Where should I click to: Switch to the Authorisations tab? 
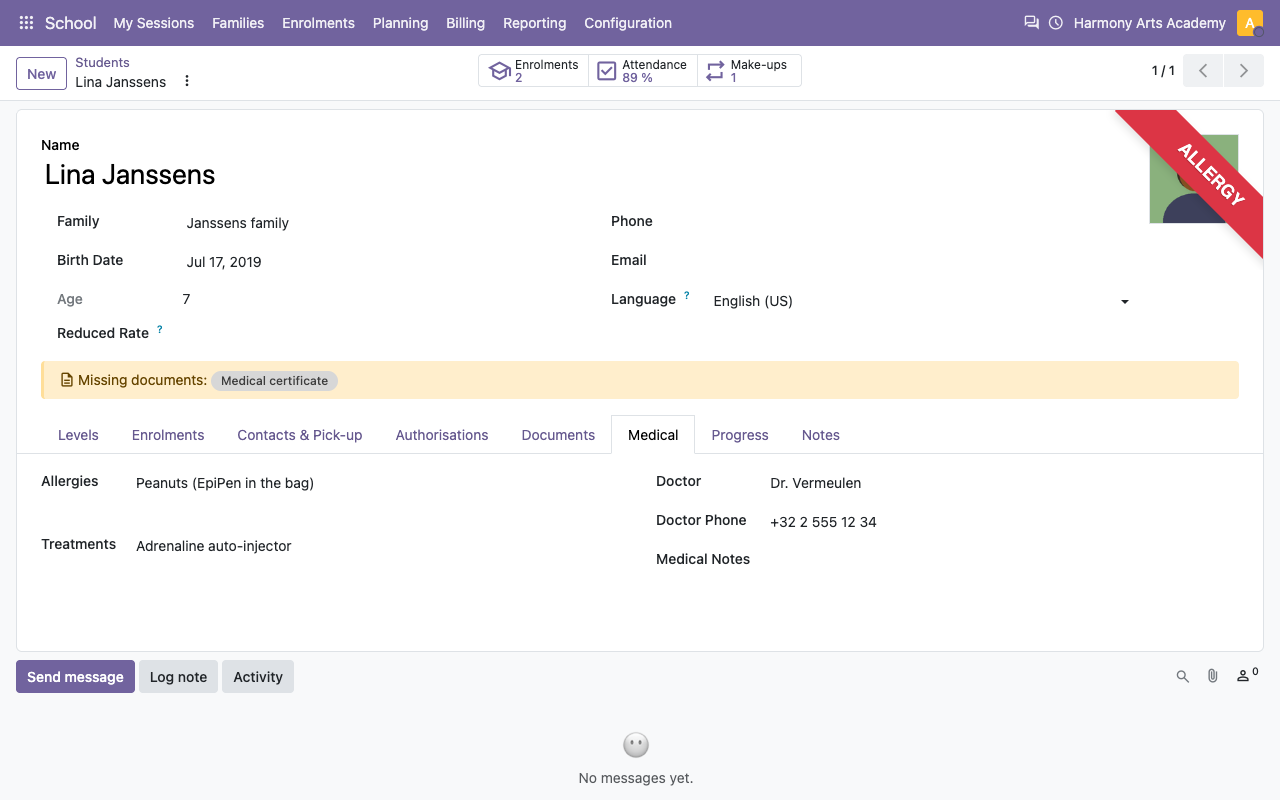pyautogui.click(x=442, y=435)
